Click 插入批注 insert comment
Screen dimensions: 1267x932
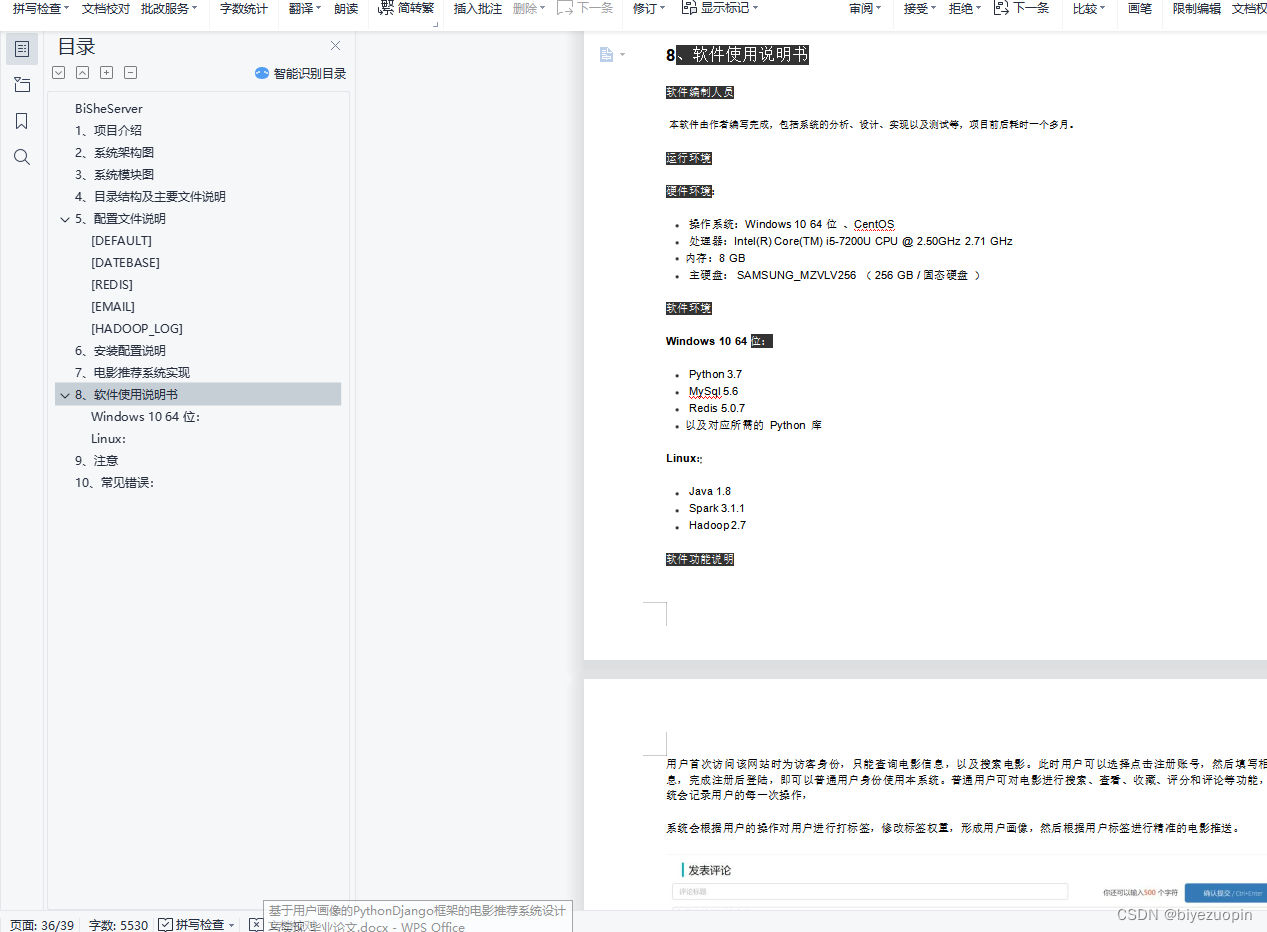(478, 8)
